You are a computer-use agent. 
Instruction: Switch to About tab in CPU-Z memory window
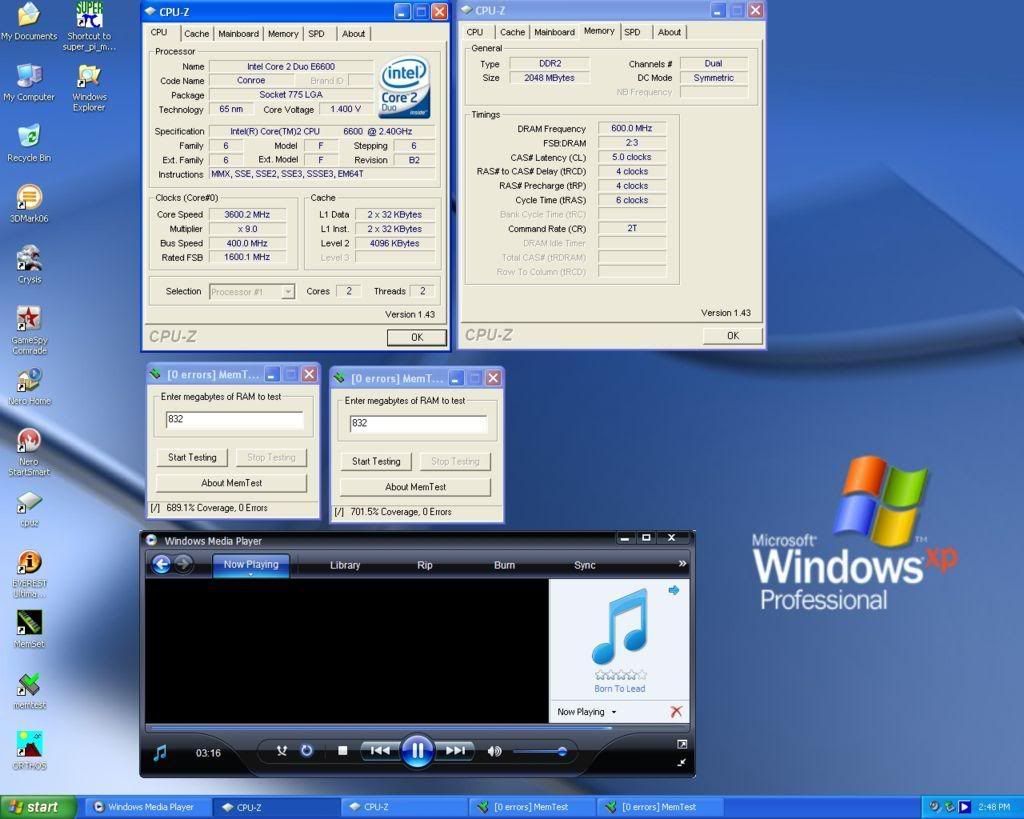(x=669, y=32)
